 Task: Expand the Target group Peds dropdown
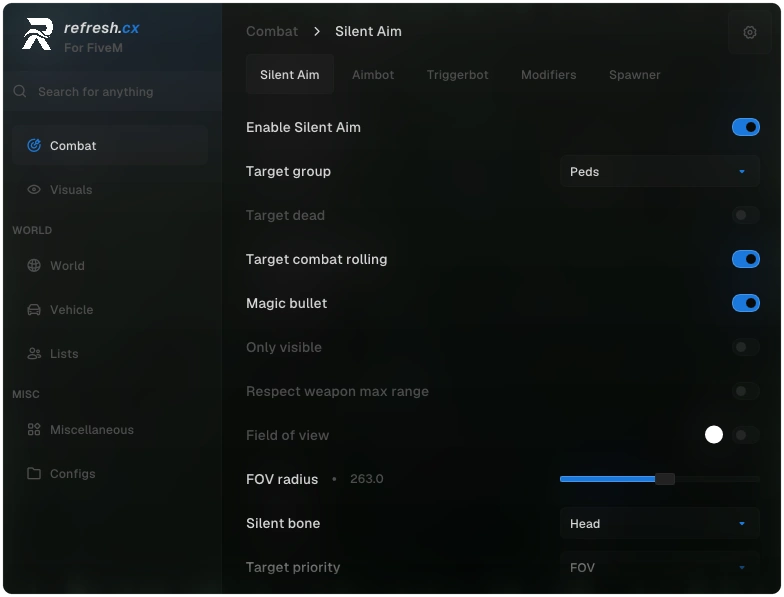click(660, 172)
